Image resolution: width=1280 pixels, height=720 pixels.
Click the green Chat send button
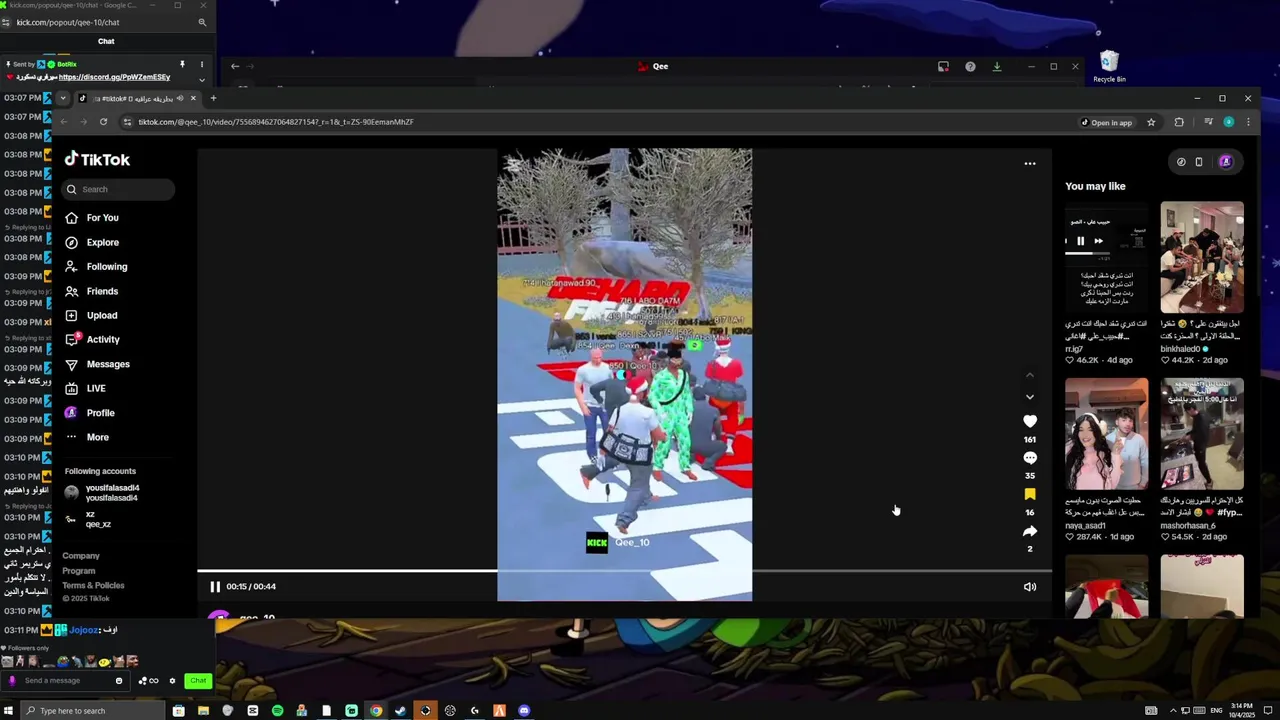(x=198, y=681)
